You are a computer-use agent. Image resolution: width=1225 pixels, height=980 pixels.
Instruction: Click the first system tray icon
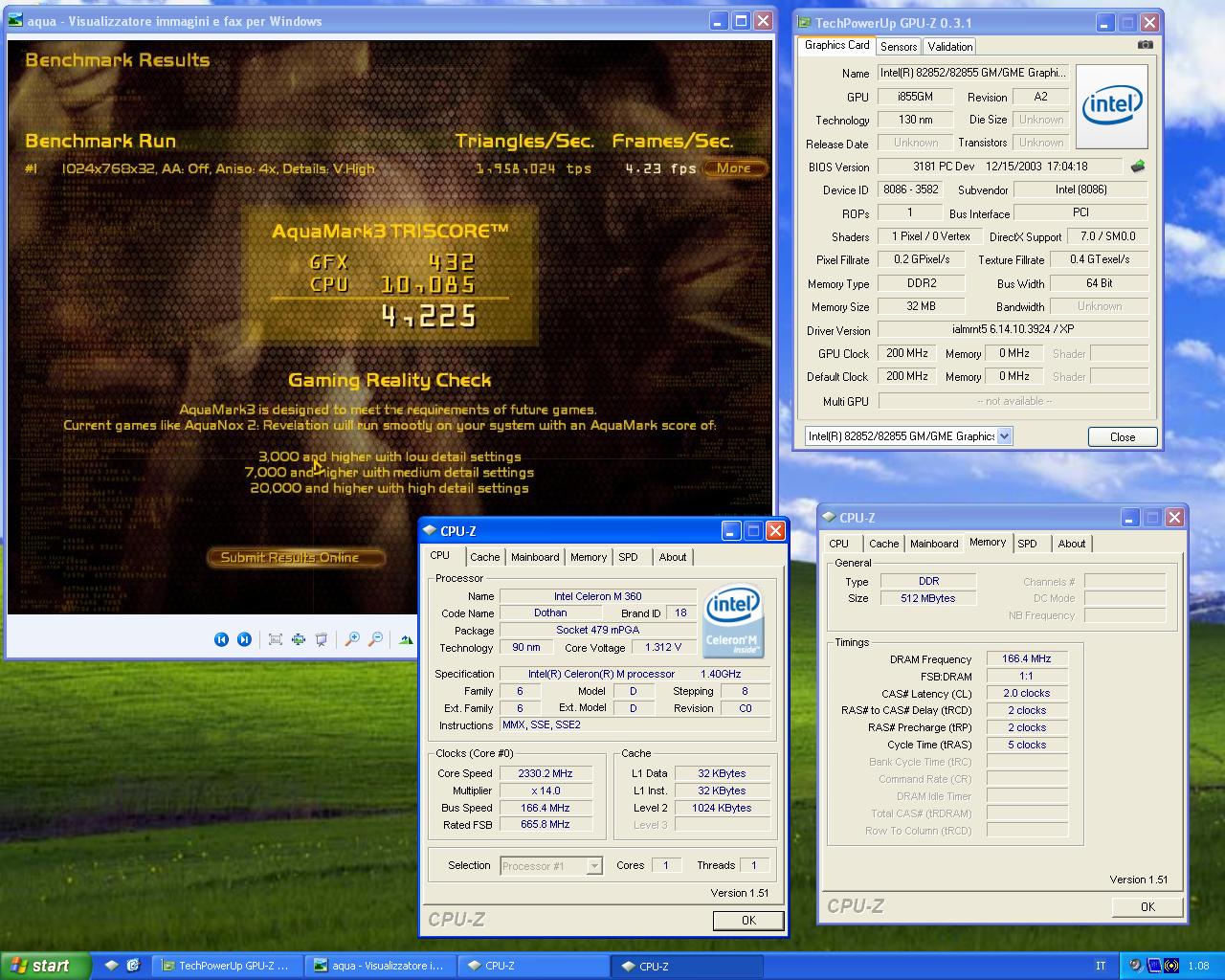(x=1135, y=966)
